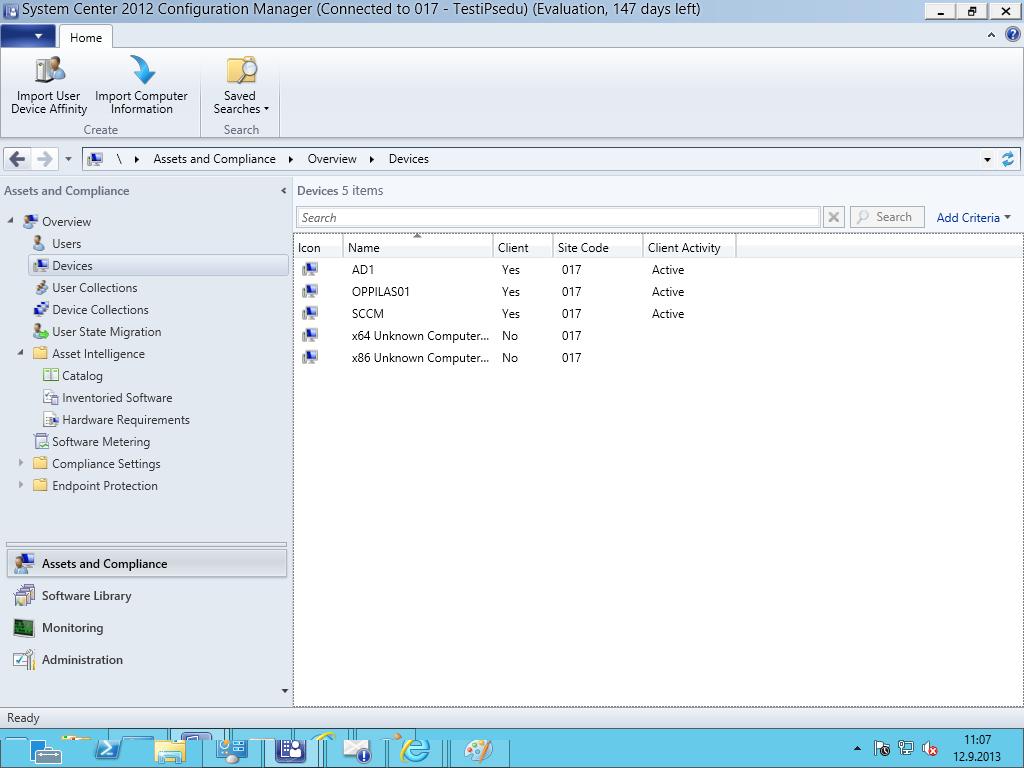Click the root computer icon in address bar

click(x=95, y=159)
